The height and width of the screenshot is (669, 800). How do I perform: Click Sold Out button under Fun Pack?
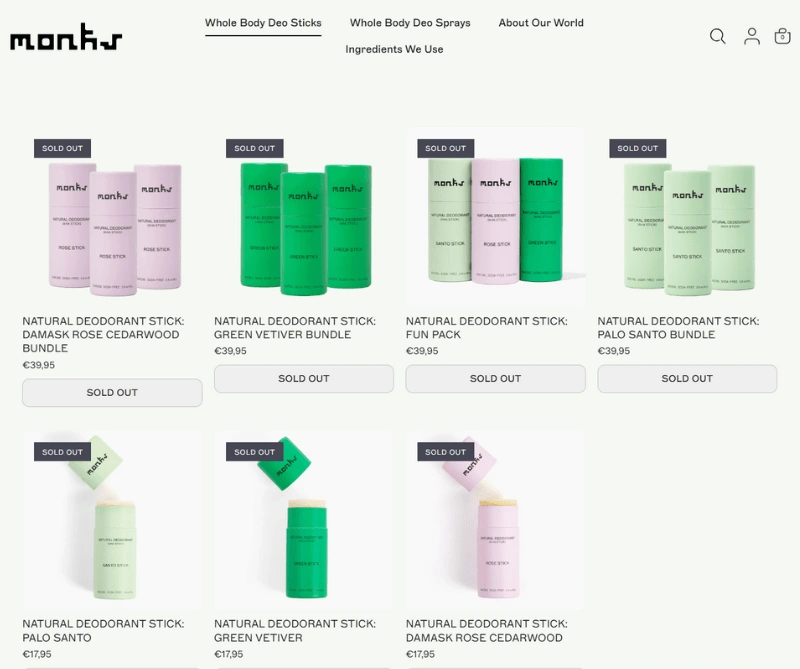(495, 379)
